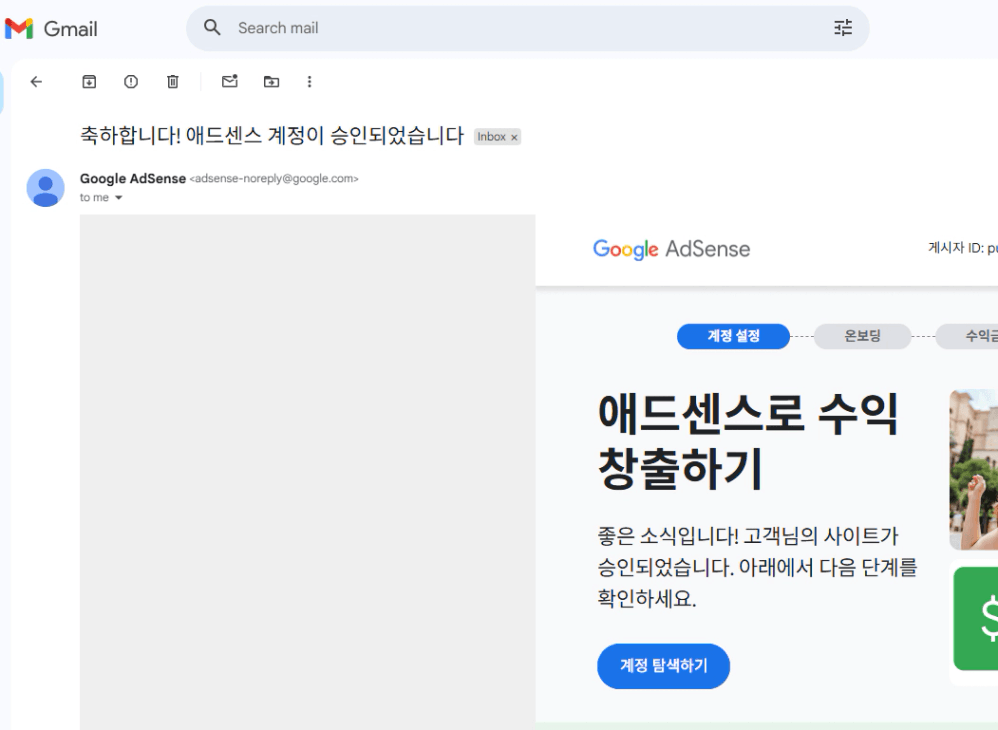Open the photo thumbnail beside the headline

(x=975, y=469)
